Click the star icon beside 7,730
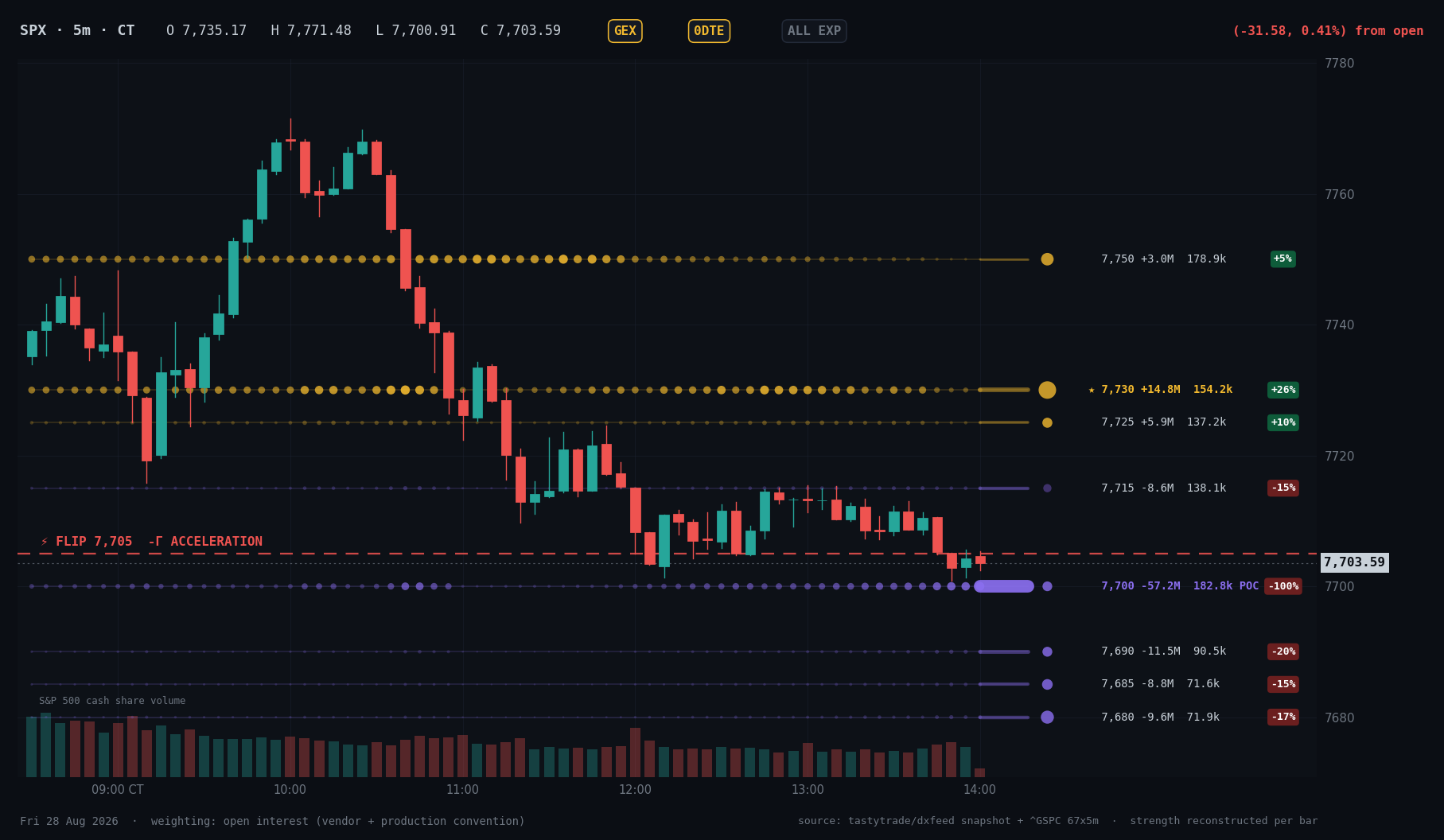Screen dimensions: 1444x840 pos(1092,390)
